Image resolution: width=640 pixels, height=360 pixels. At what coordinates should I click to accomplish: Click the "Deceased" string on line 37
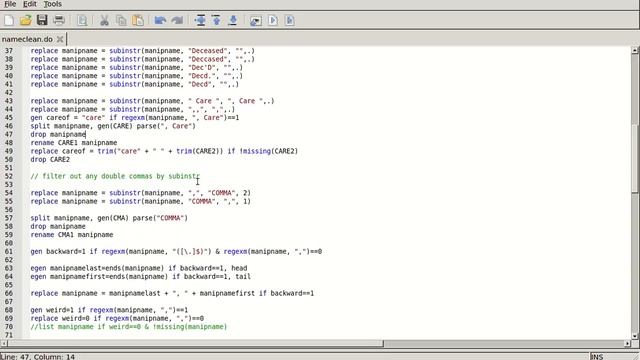coord(207,51)
